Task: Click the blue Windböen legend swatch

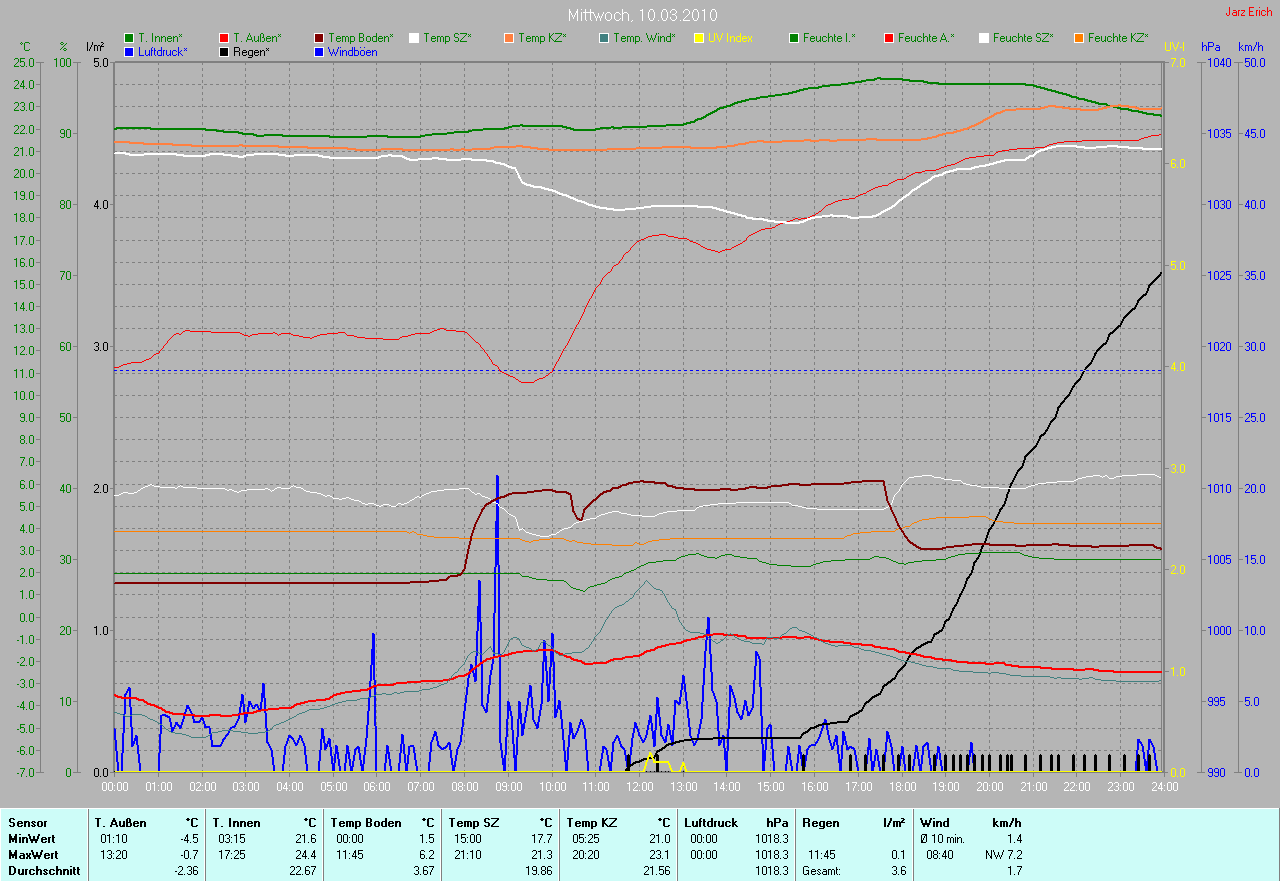Action: click(319, 51)
